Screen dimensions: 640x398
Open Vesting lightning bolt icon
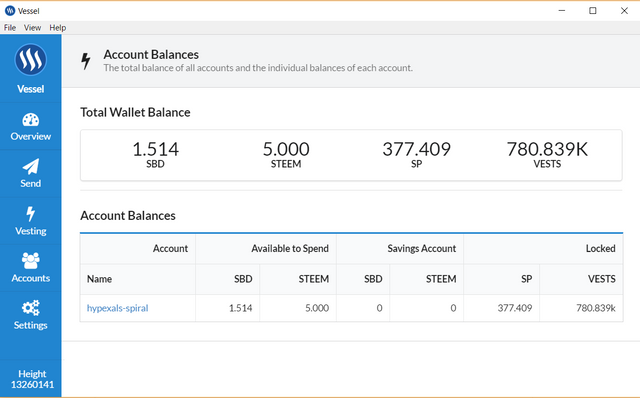31,213
